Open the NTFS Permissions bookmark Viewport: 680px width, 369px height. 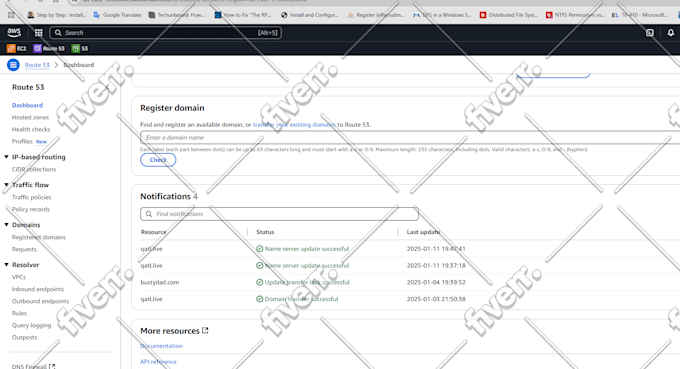pyautogui.click(x=575, y=15)
